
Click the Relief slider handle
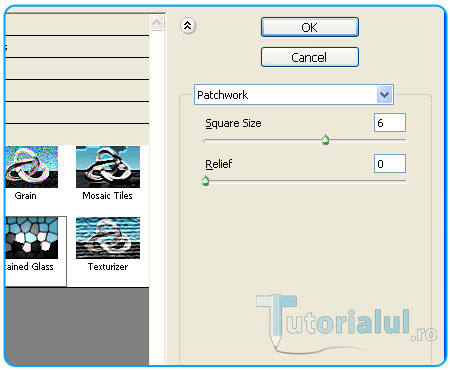pyautogui.click(x=206, y=181)
